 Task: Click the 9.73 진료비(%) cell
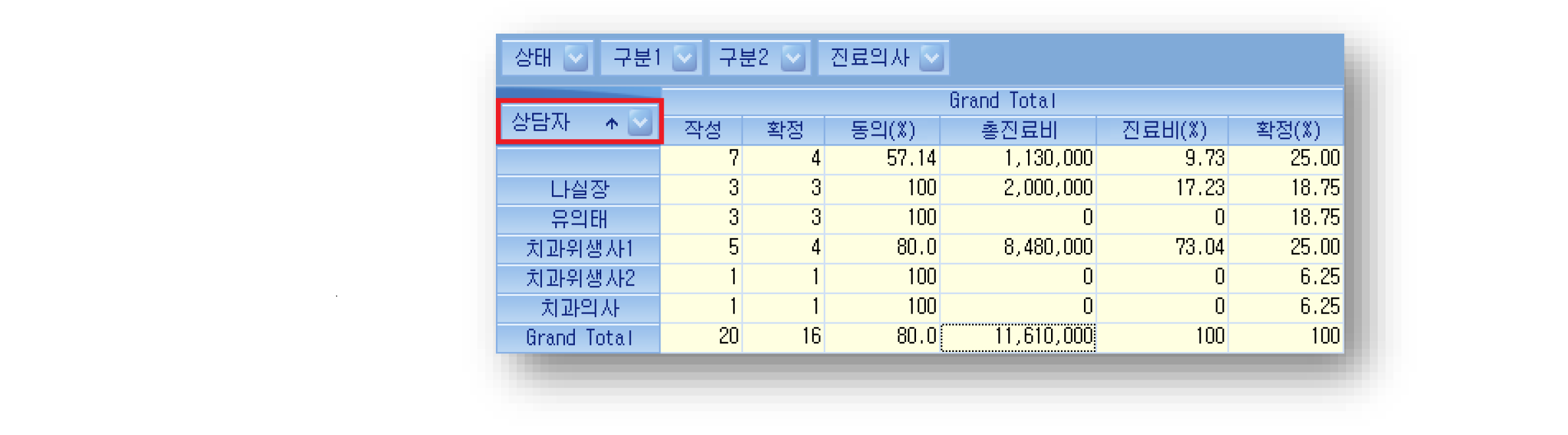1163,159
